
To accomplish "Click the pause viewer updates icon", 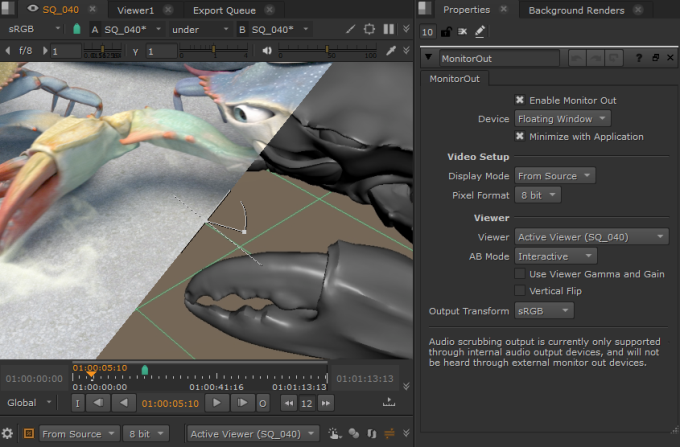I will click(389, 28).
